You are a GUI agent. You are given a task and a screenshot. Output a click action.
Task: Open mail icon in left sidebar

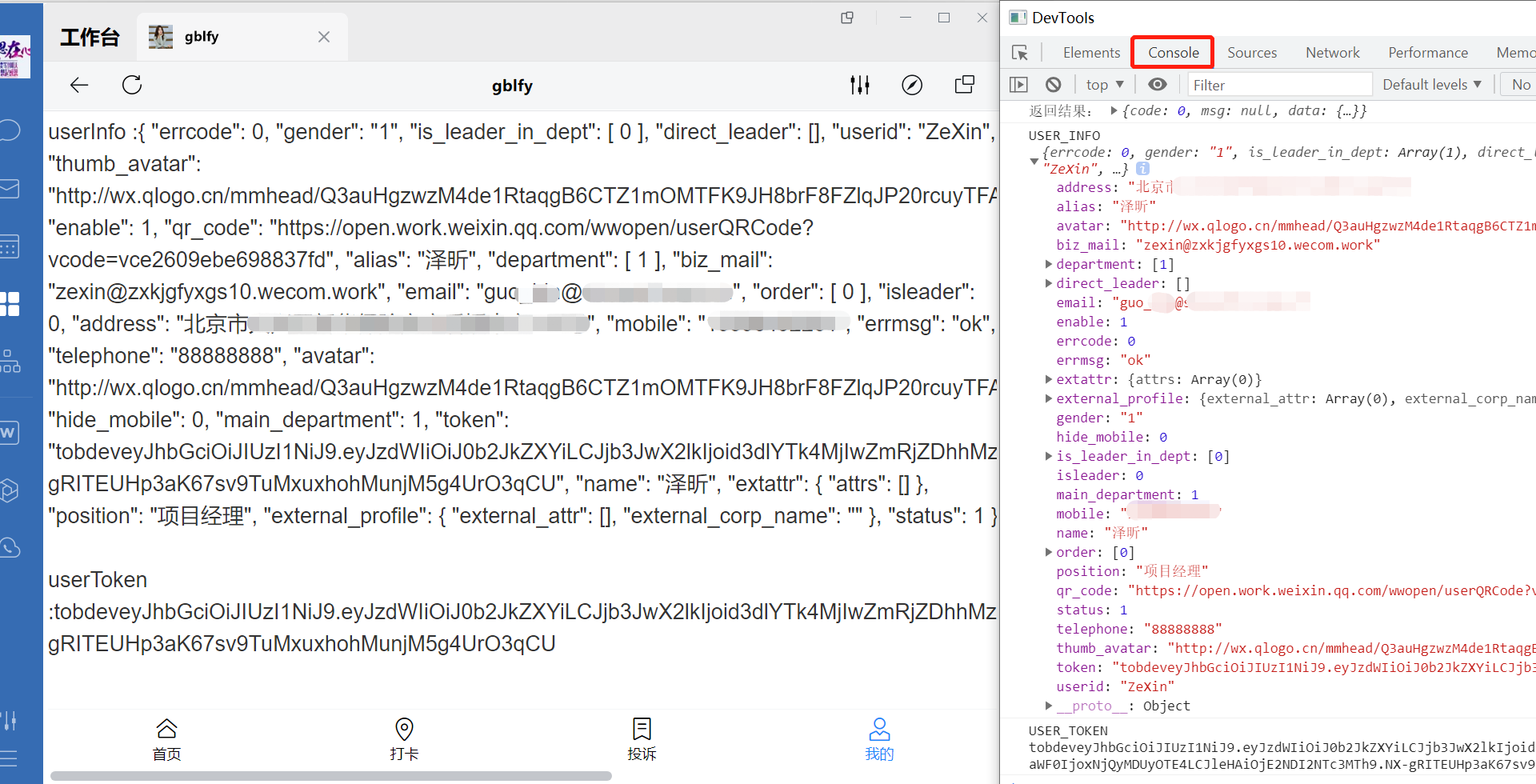(10, 189)
